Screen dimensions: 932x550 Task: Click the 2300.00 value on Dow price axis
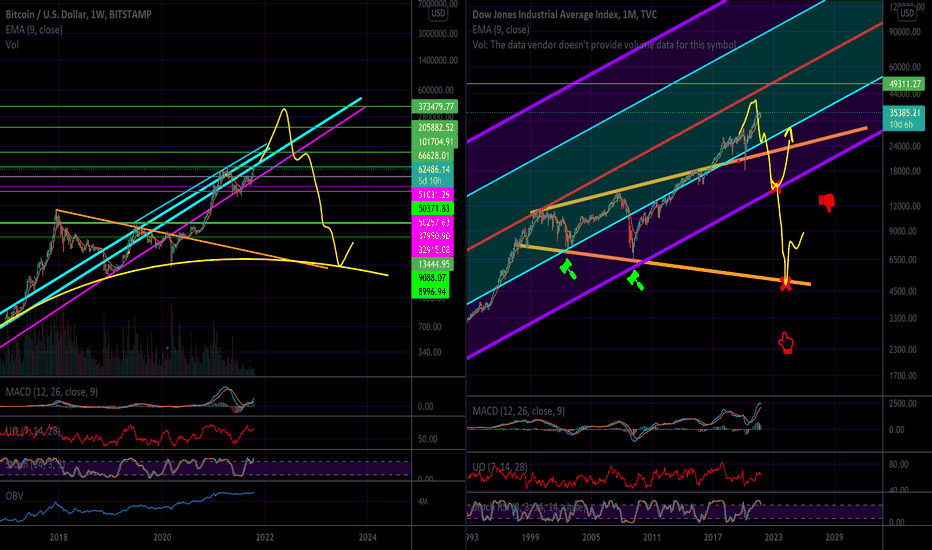pyautogui.click(x=903, y=350)
